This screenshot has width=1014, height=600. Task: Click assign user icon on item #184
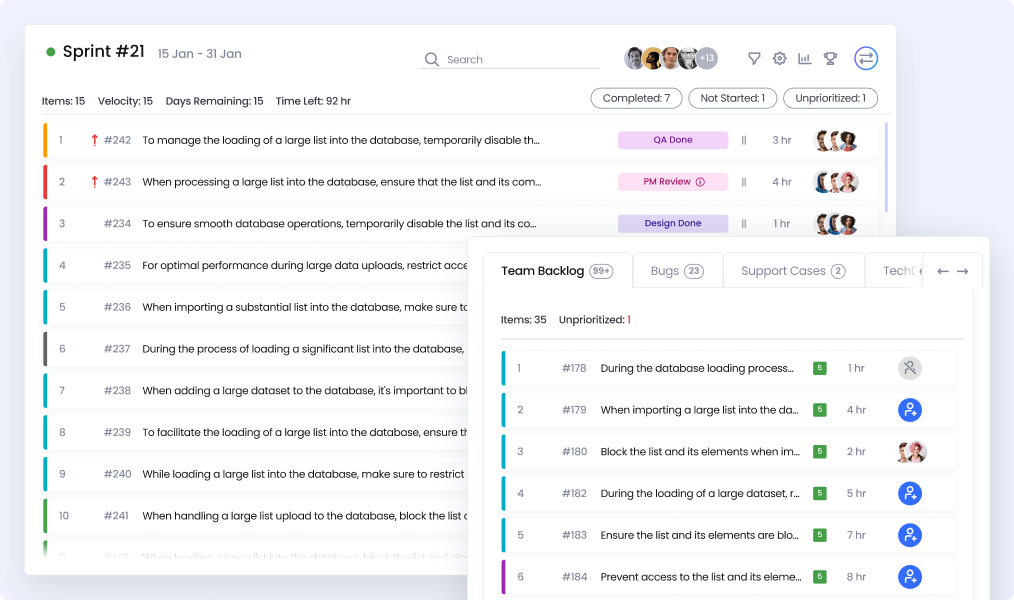tap(909, 577)
